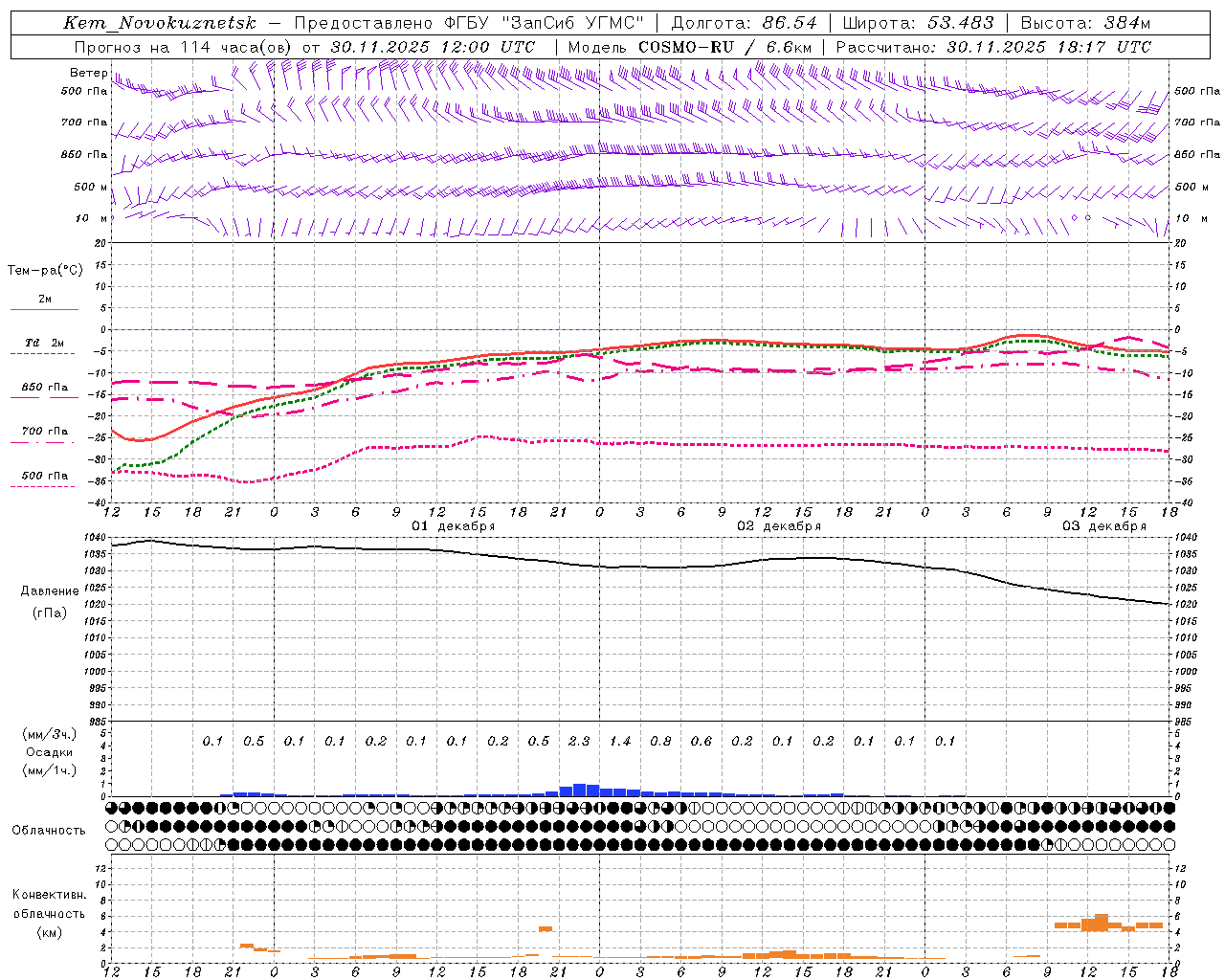
Task: Click the Ветер wind panel label
Action: 88,73
